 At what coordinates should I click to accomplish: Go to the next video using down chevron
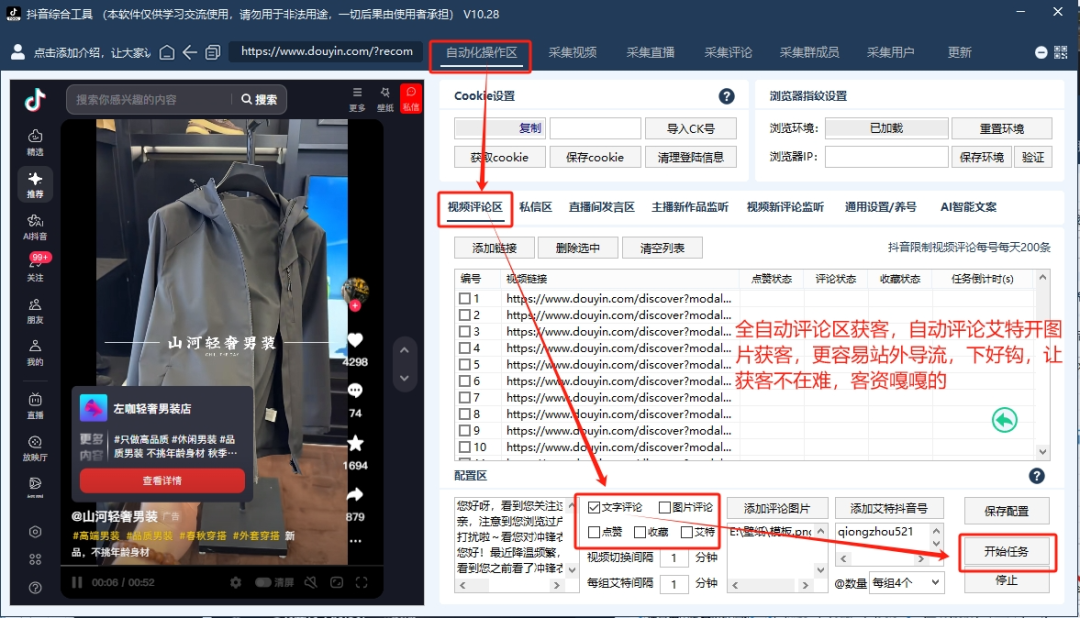[x=404, y=378]
